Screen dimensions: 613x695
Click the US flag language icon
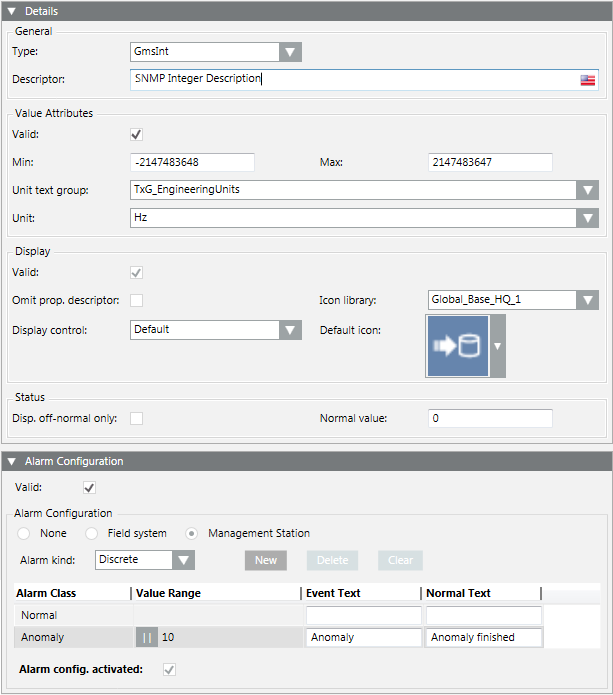point(588,80)
